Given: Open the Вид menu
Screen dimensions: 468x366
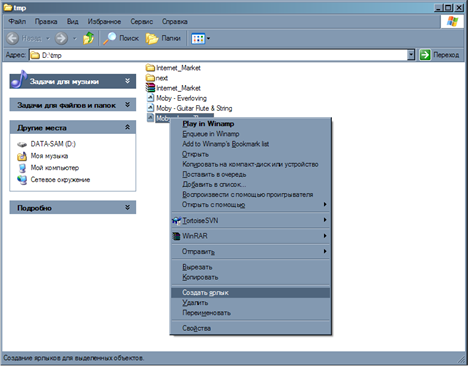Looking at the screenshot, I should coord(72,22).
